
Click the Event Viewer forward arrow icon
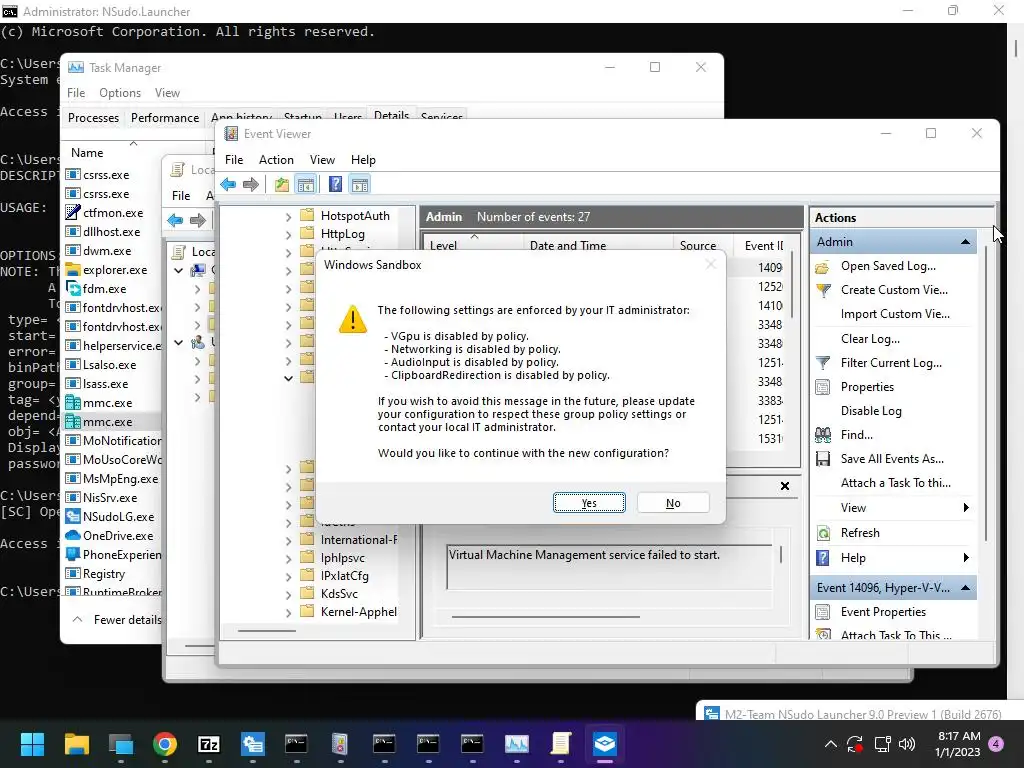click(251, 185)
